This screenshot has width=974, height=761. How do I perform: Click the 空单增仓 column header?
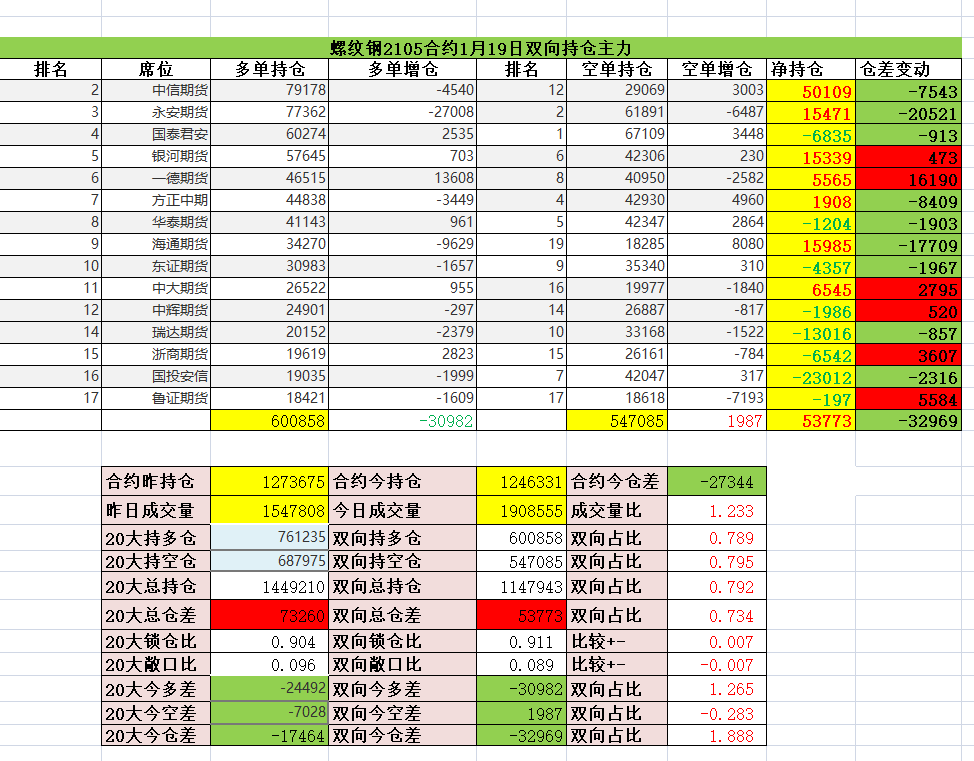pos(717,69)
